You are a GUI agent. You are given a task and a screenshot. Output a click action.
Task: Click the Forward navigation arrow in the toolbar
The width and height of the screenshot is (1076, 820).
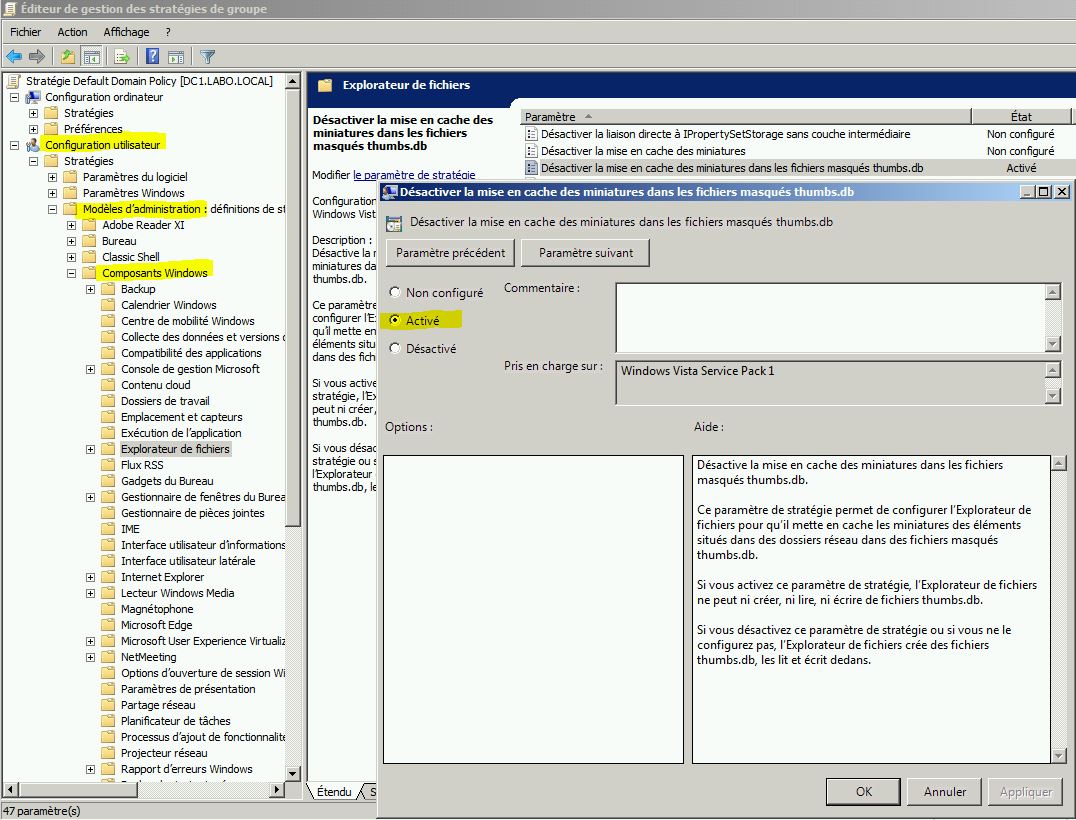(x=36, y=56)
